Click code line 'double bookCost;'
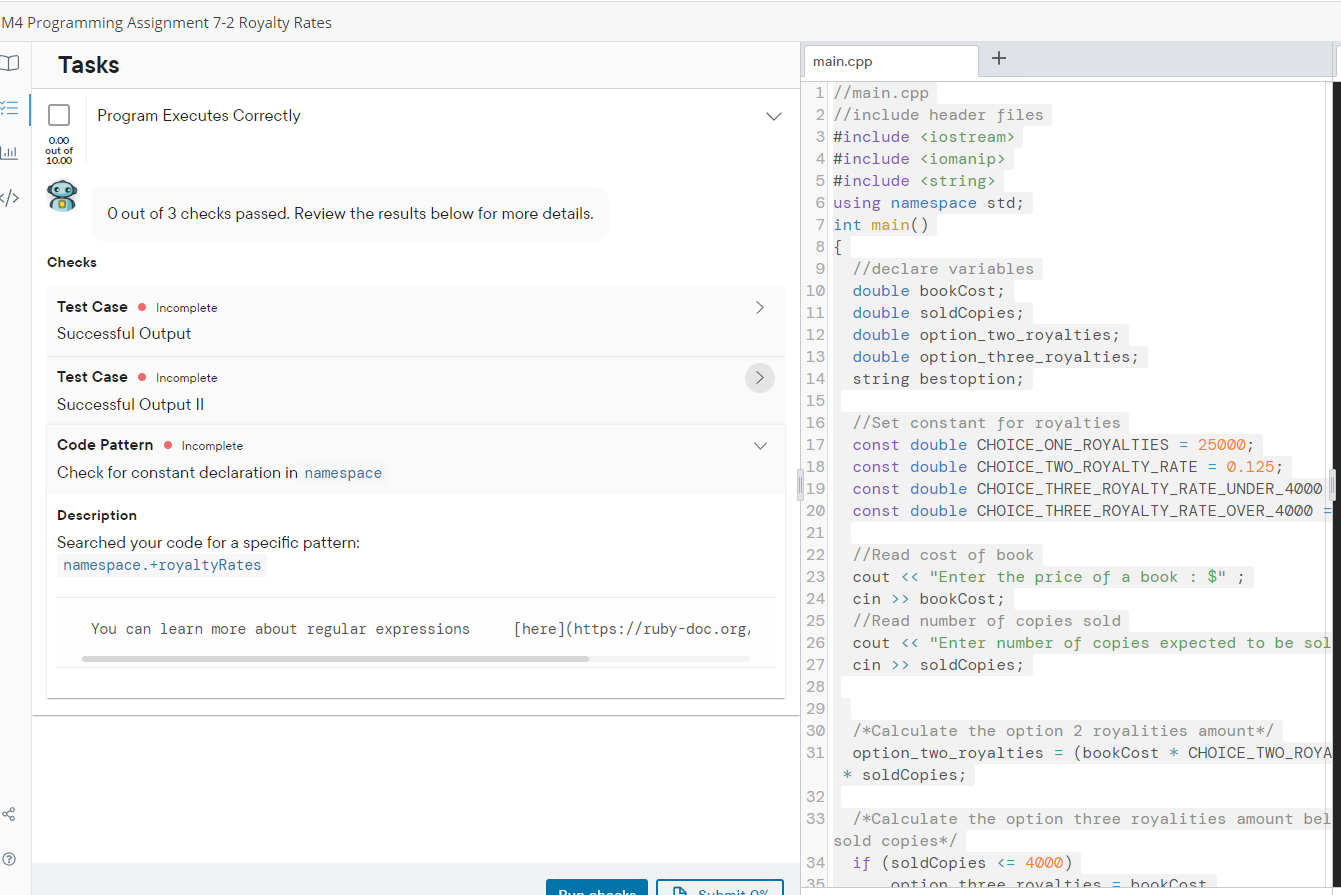 pos(928,291)
